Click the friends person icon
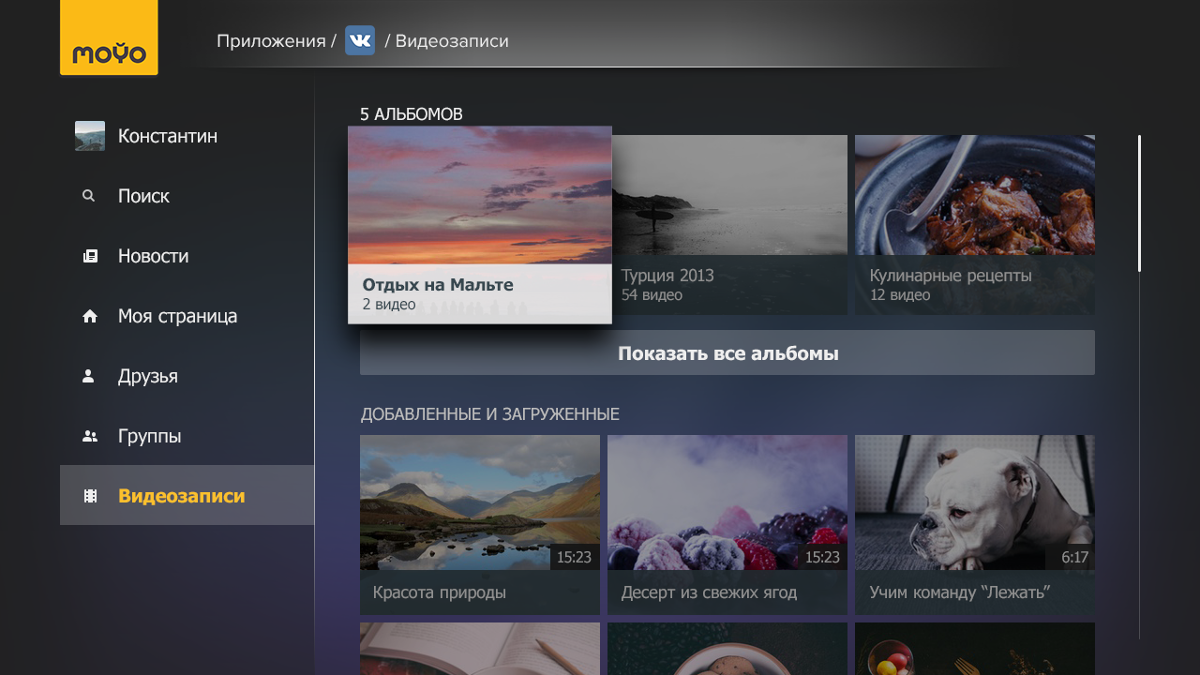This screenshot has height=675, width=1200. click(89, 376)
